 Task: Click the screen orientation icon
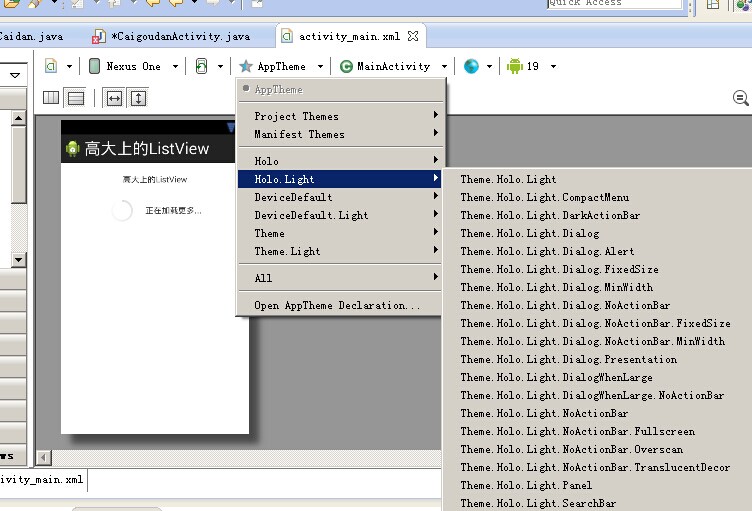point(202,66)
